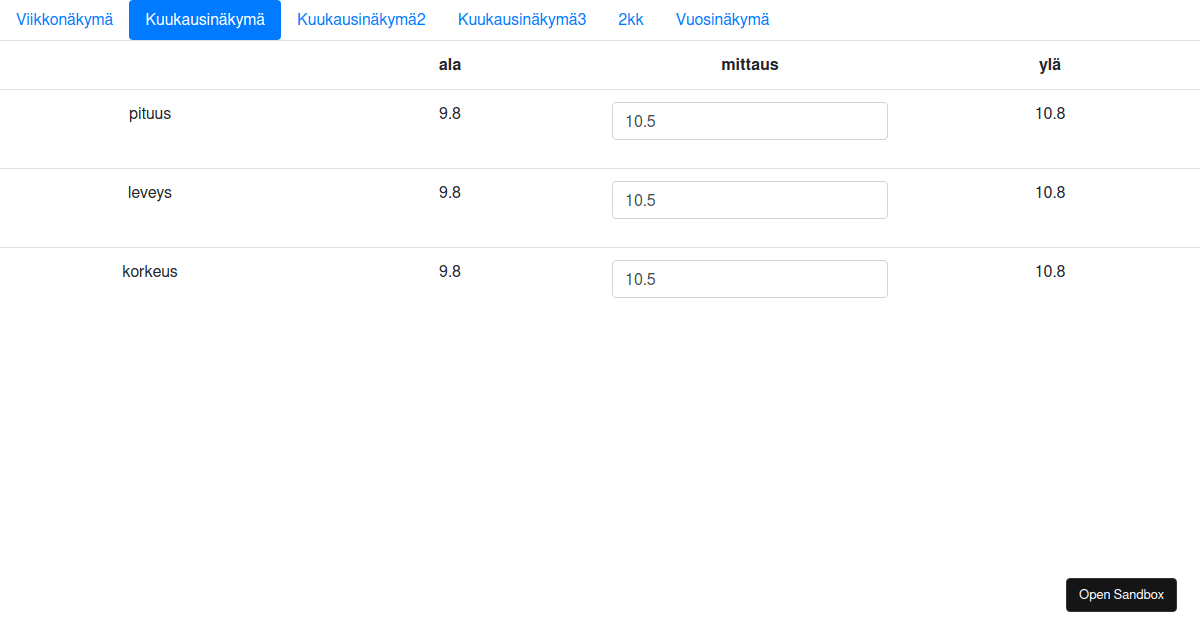Open the Kuukausinäkymä2 tab

360,19
